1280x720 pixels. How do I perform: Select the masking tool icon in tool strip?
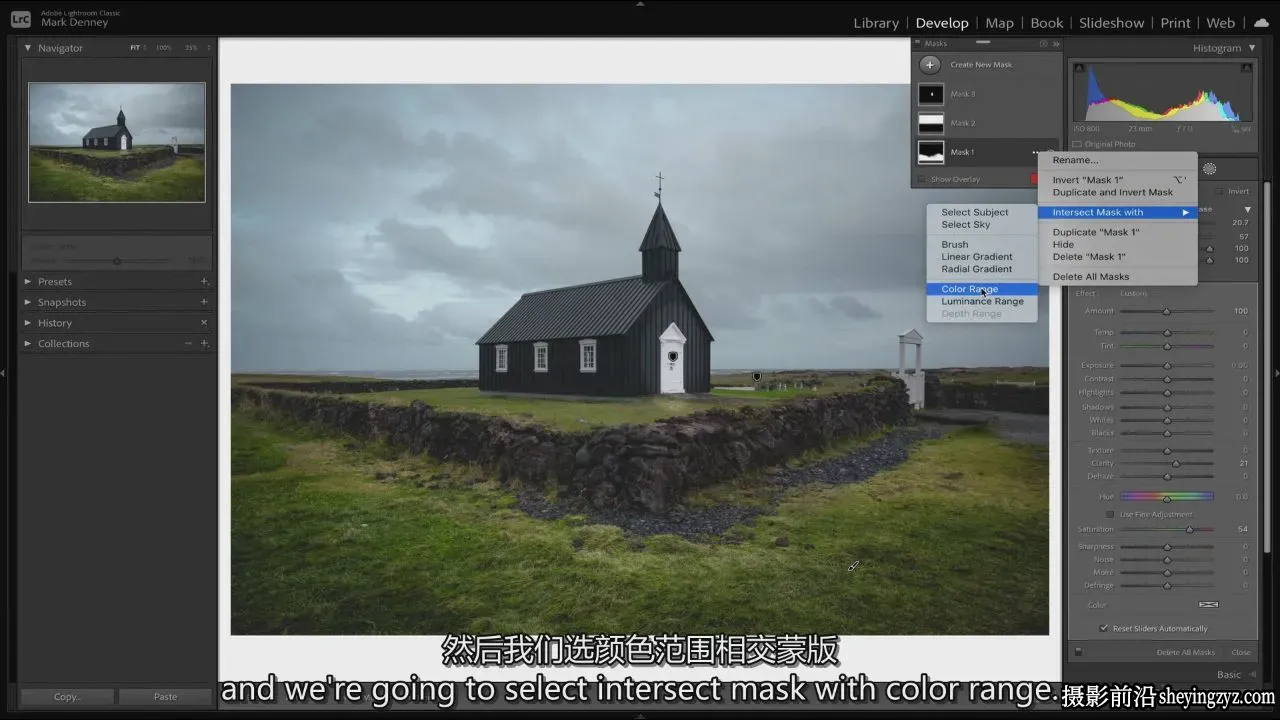pos(1209,169)
